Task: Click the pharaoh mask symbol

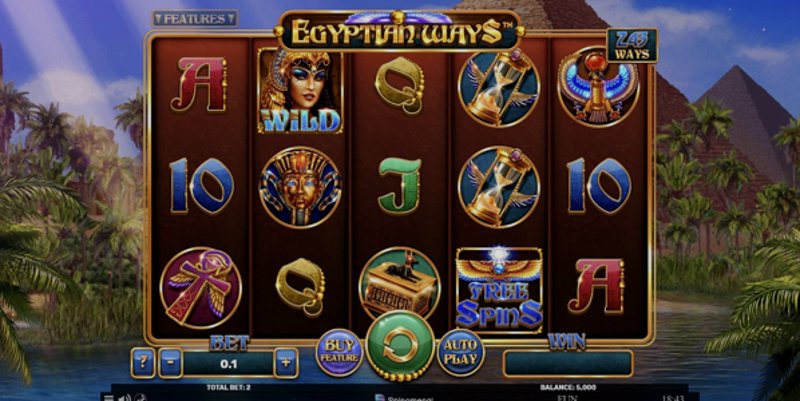Action: 300,187
